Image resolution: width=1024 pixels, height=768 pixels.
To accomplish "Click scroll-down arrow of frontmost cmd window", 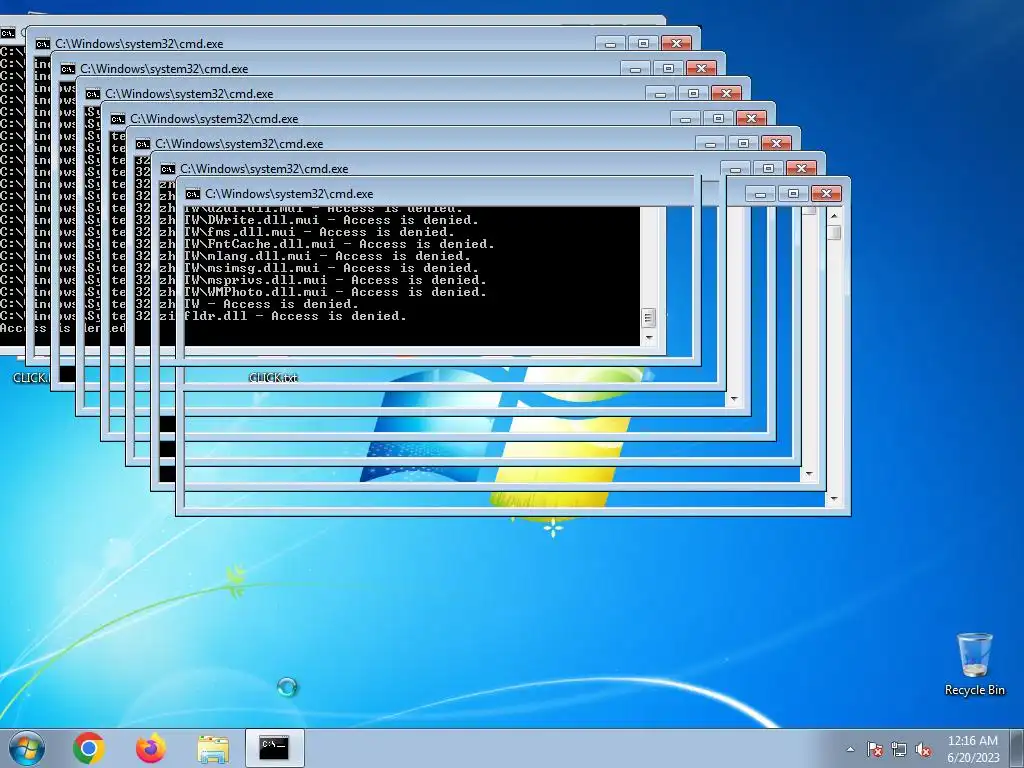I will tap(834, 500).
